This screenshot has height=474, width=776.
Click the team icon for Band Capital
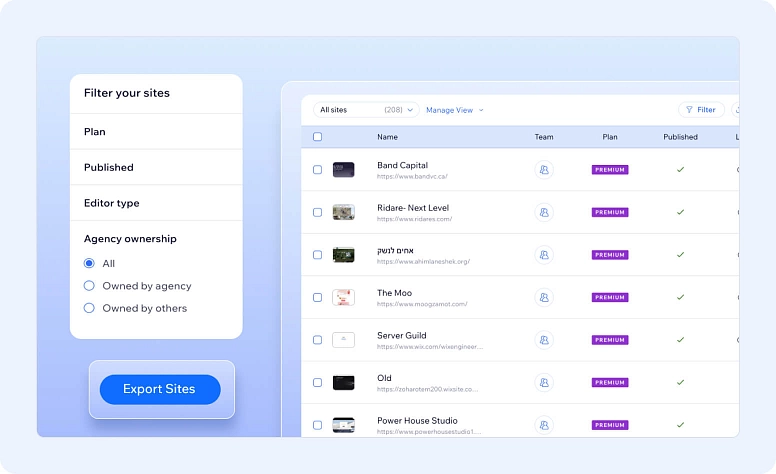tap(544, 170)
